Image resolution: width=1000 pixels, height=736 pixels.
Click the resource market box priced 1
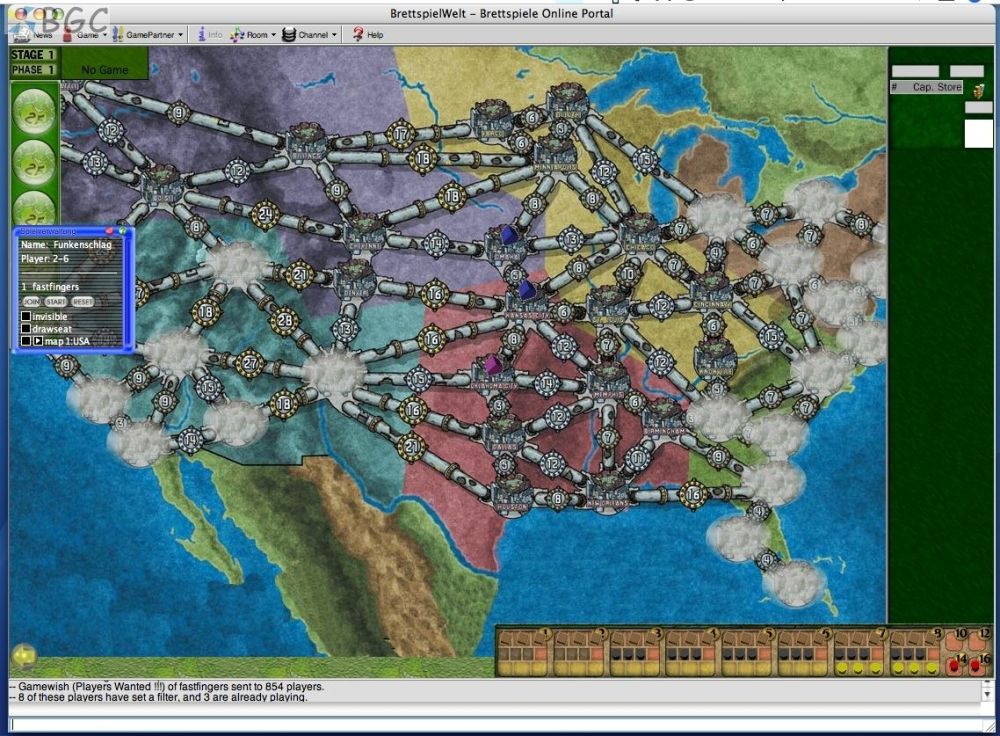click(524, 652)
